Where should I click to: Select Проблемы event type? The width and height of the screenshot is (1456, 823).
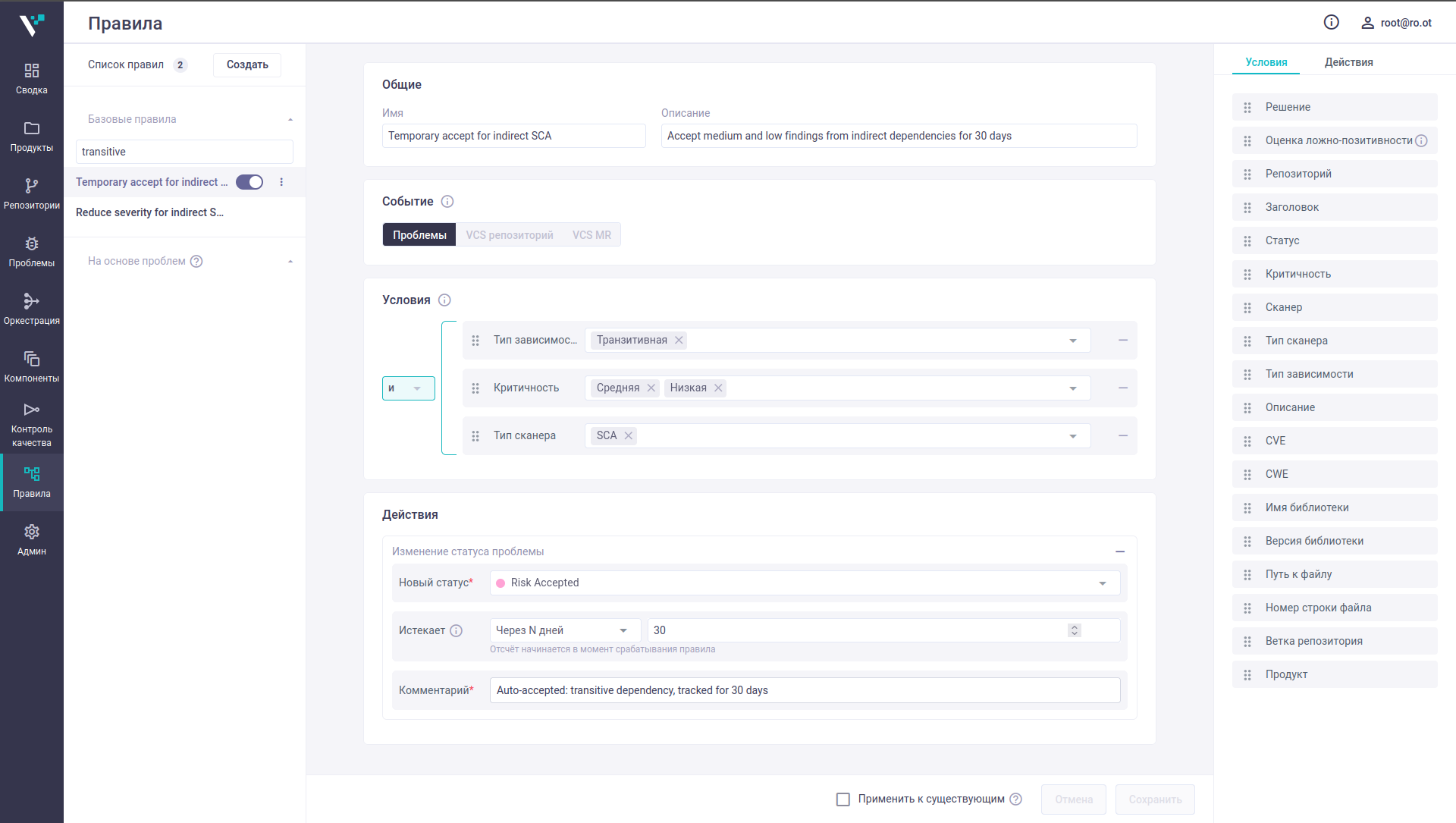tap(419, 235)
